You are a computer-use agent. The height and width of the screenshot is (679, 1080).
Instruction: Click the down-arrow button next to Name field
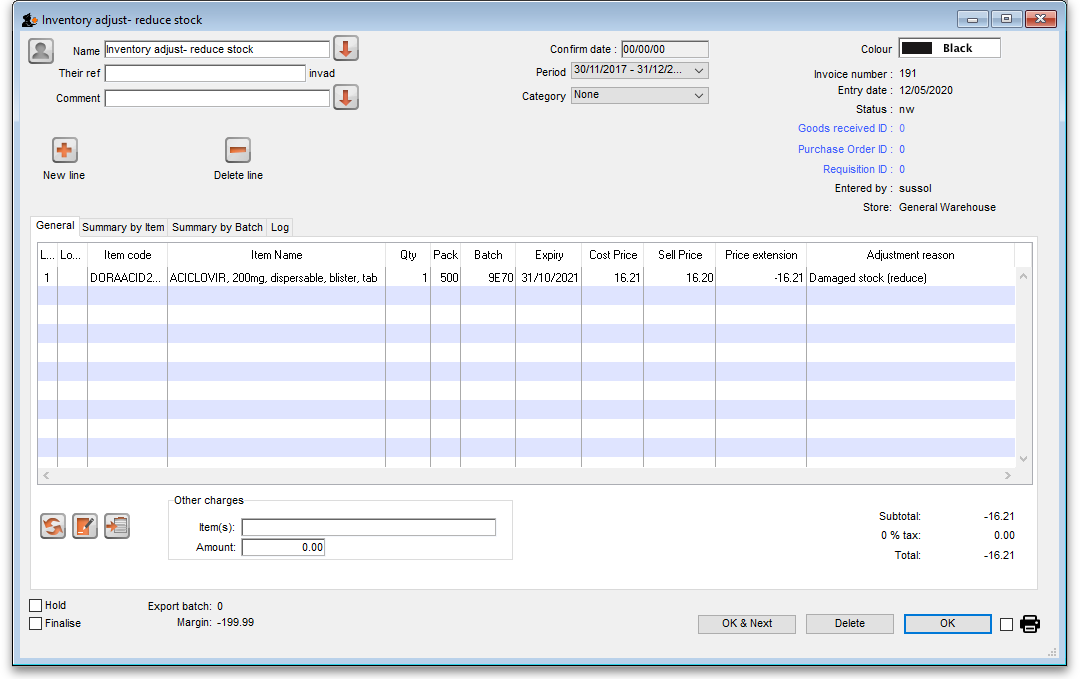coord(345,49)
